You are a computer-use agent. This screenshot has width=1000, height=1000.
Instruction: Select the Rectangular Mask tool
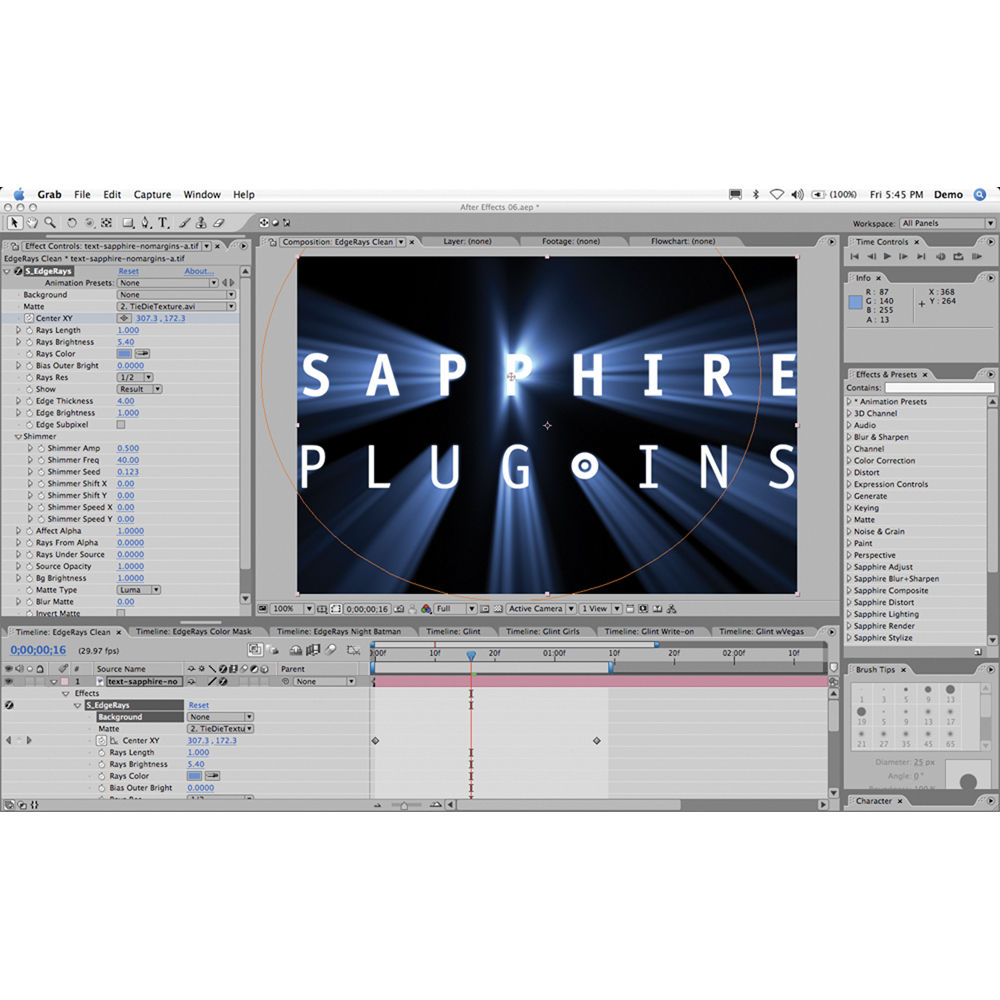128,223
